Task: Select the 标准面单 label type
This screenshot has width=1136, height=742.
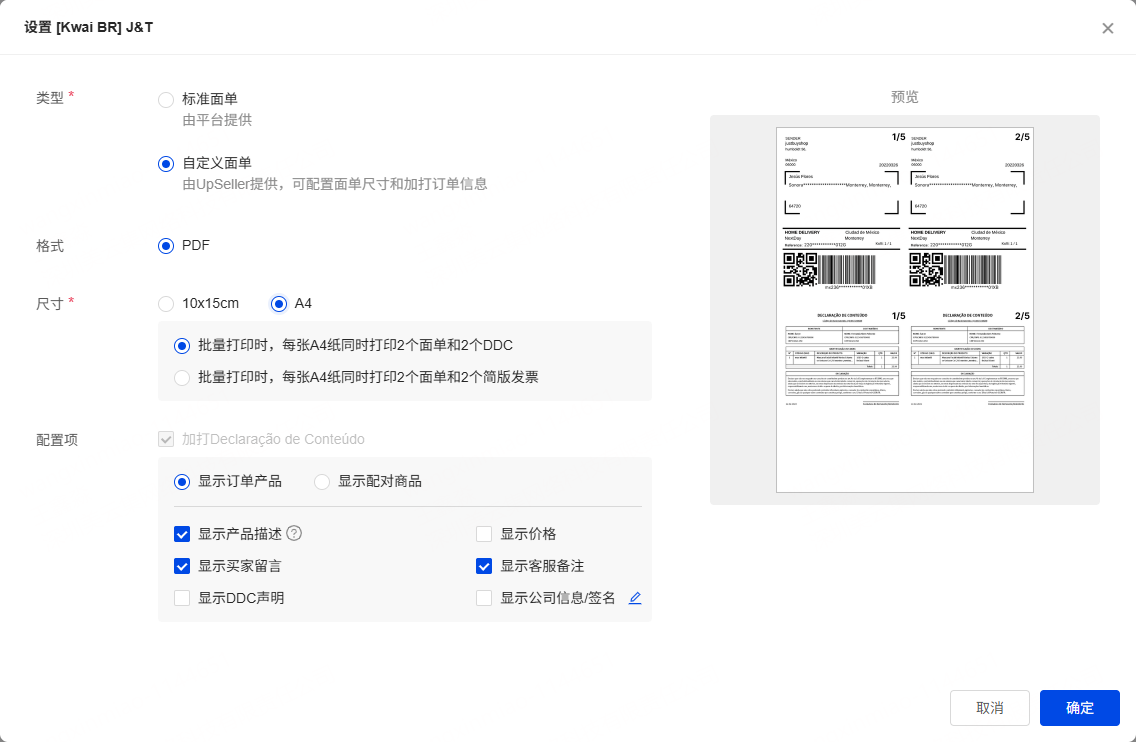Action: click(x=166, y=99)
